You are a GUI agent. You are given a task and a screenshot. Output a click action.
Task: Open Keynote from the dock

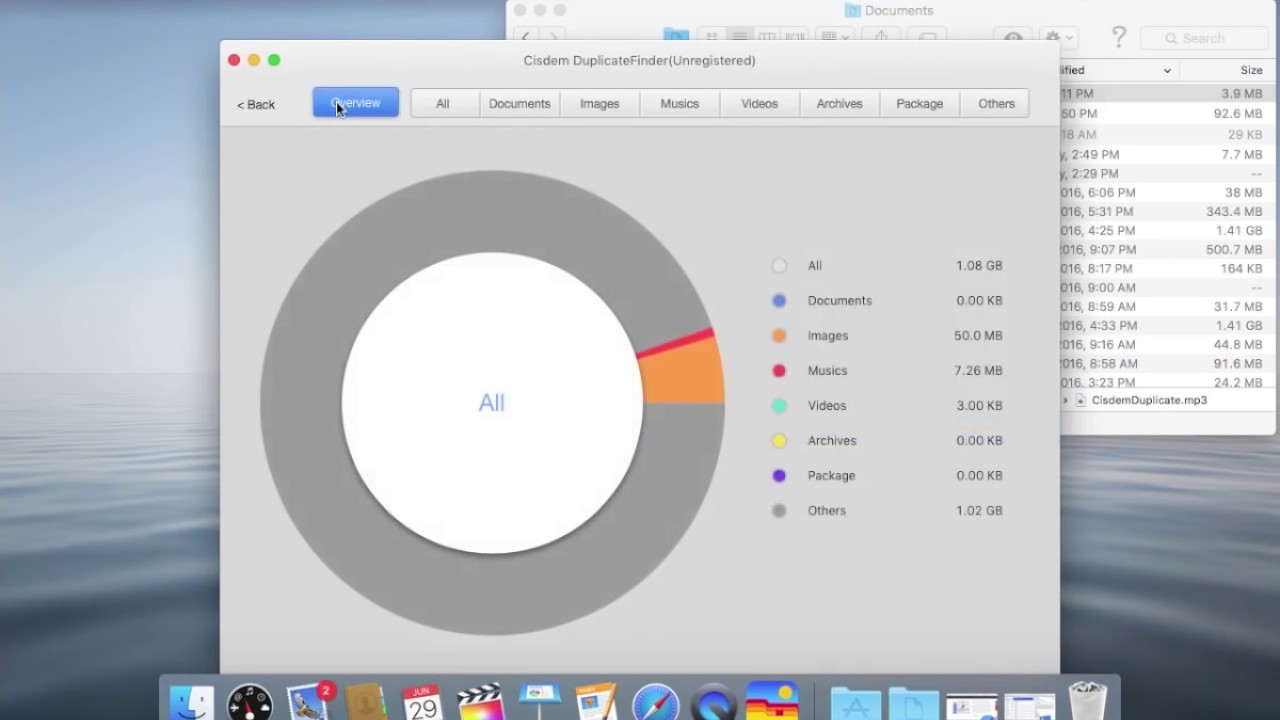pos(540,703)
